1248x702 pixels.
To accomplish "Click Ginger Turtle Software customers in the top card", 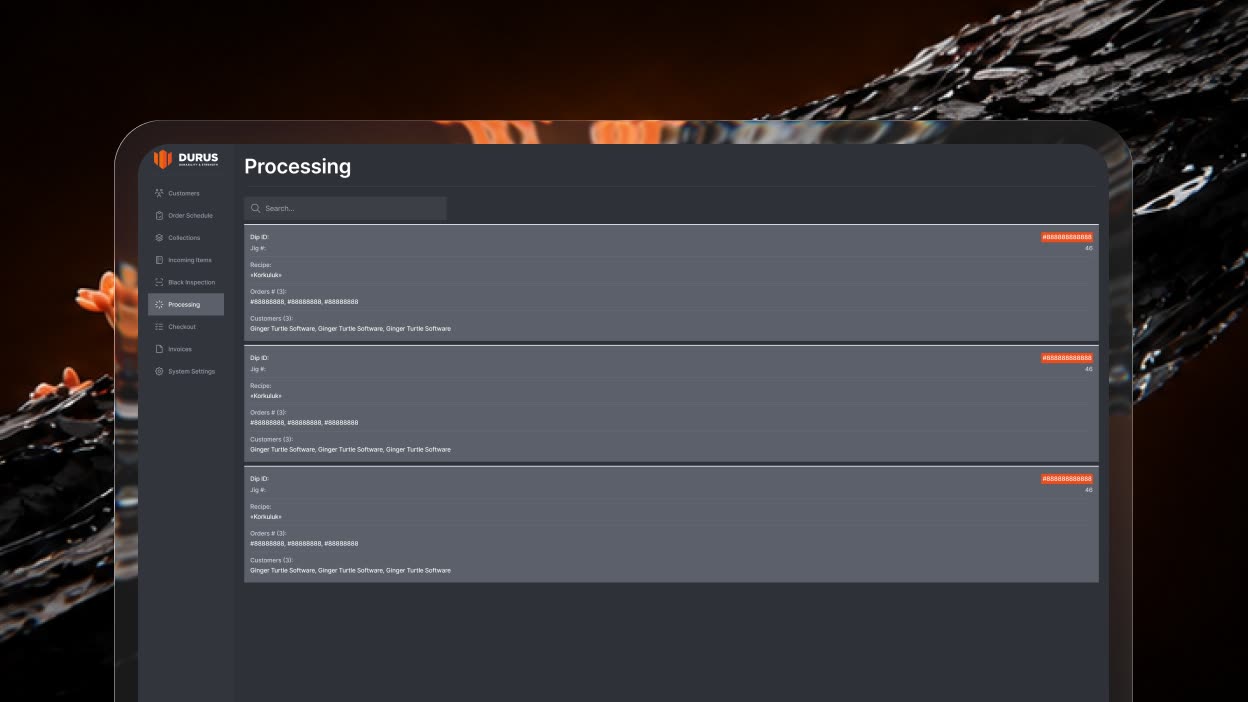I will coord(350,329).
